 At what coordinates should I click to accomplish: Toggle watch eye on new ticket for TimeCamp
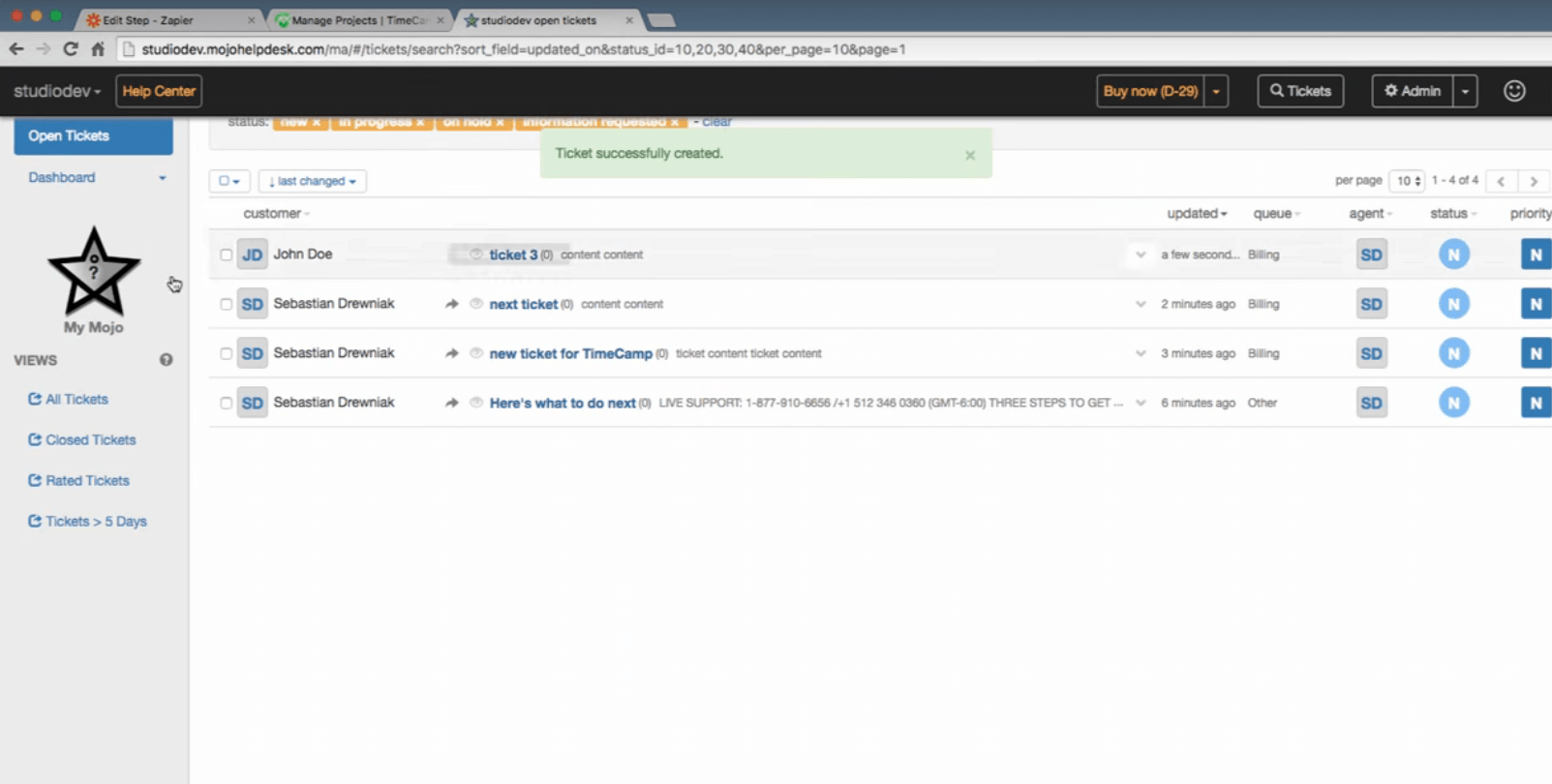(475, 353)
